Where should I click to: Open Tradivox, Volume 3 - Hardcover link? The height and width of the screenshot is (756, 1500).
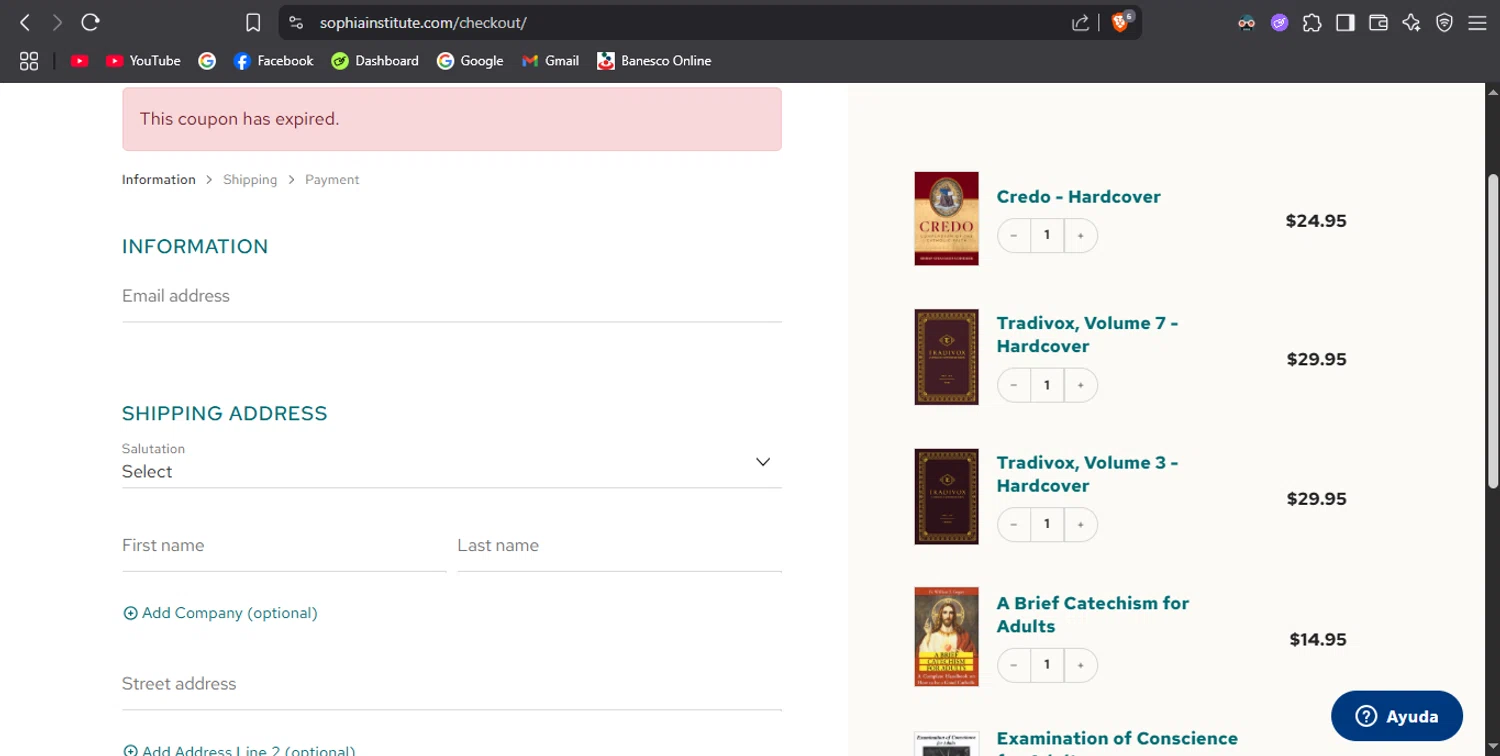(x=1087, y=474)
